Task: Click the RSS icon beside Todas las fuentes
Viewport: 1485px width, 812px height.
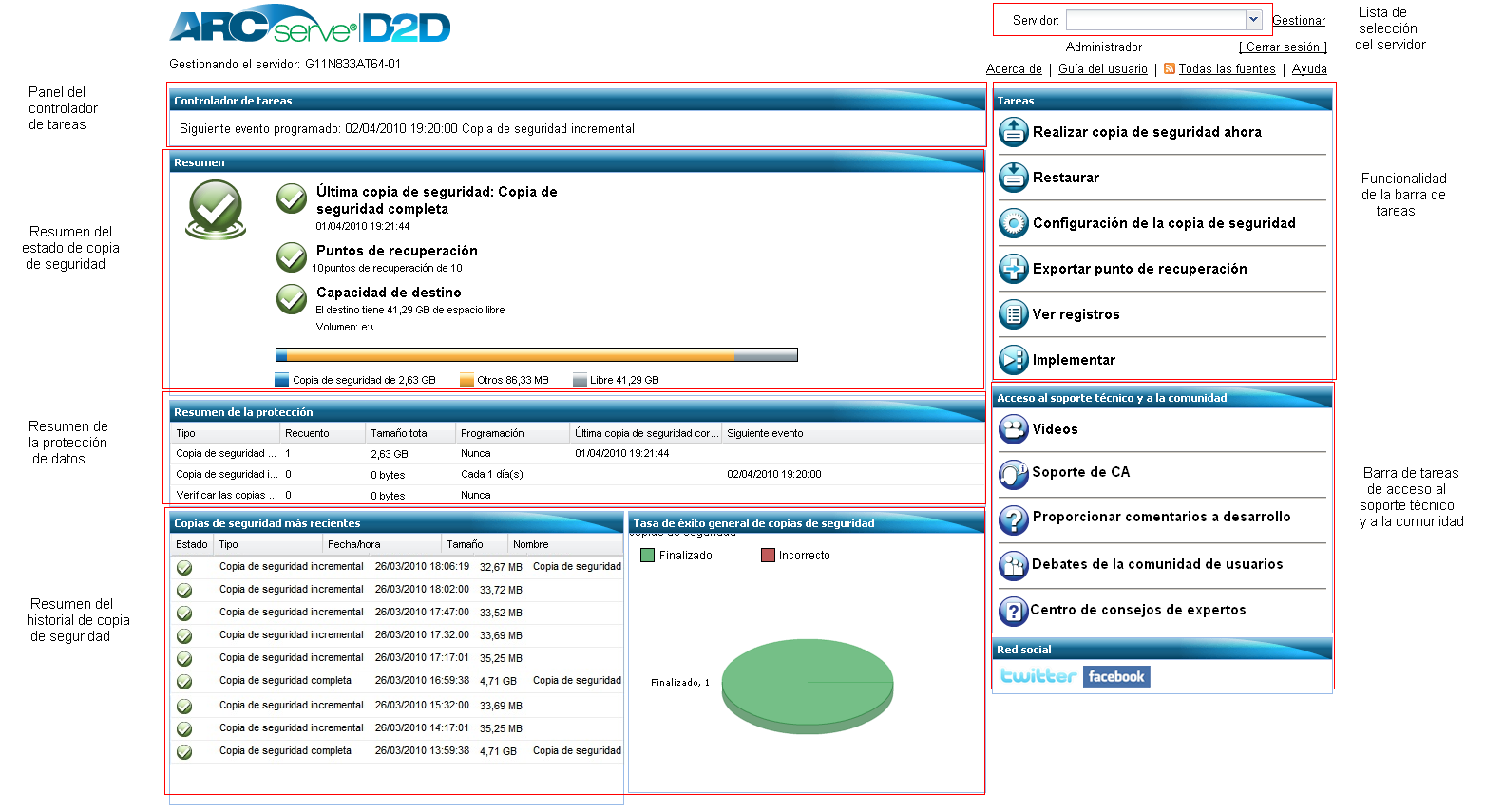Action: (1170, 68)
